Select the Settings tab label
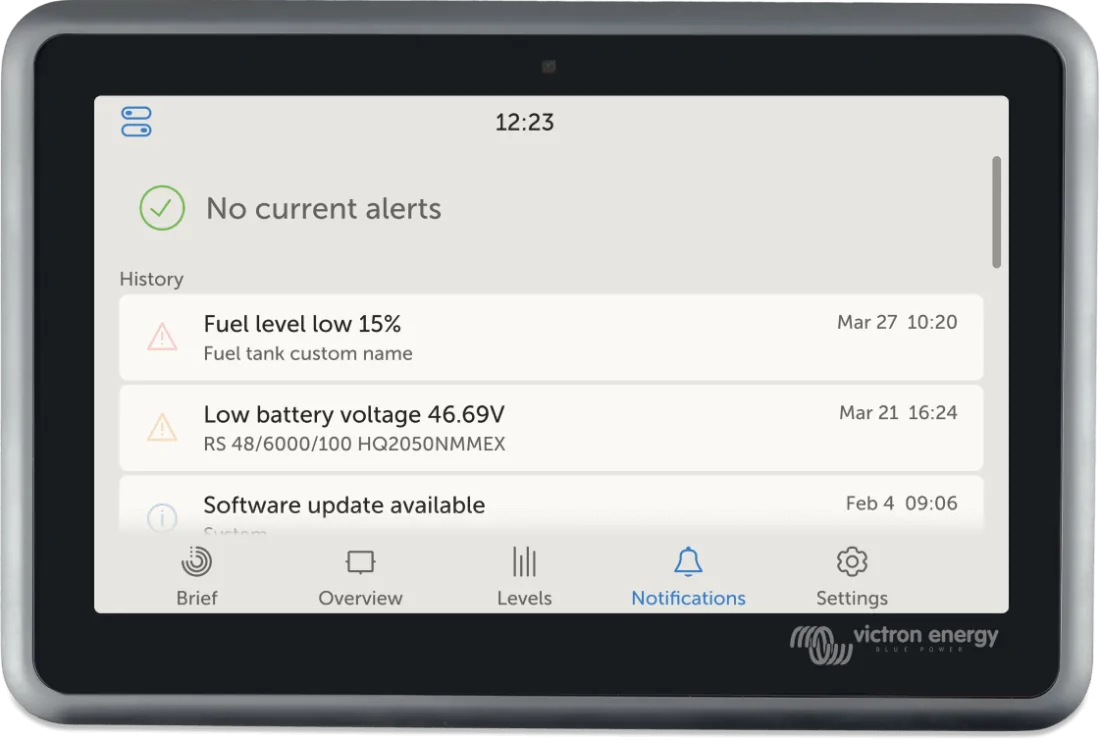Viewport: 1100px width, 740px height. point(852,598)
